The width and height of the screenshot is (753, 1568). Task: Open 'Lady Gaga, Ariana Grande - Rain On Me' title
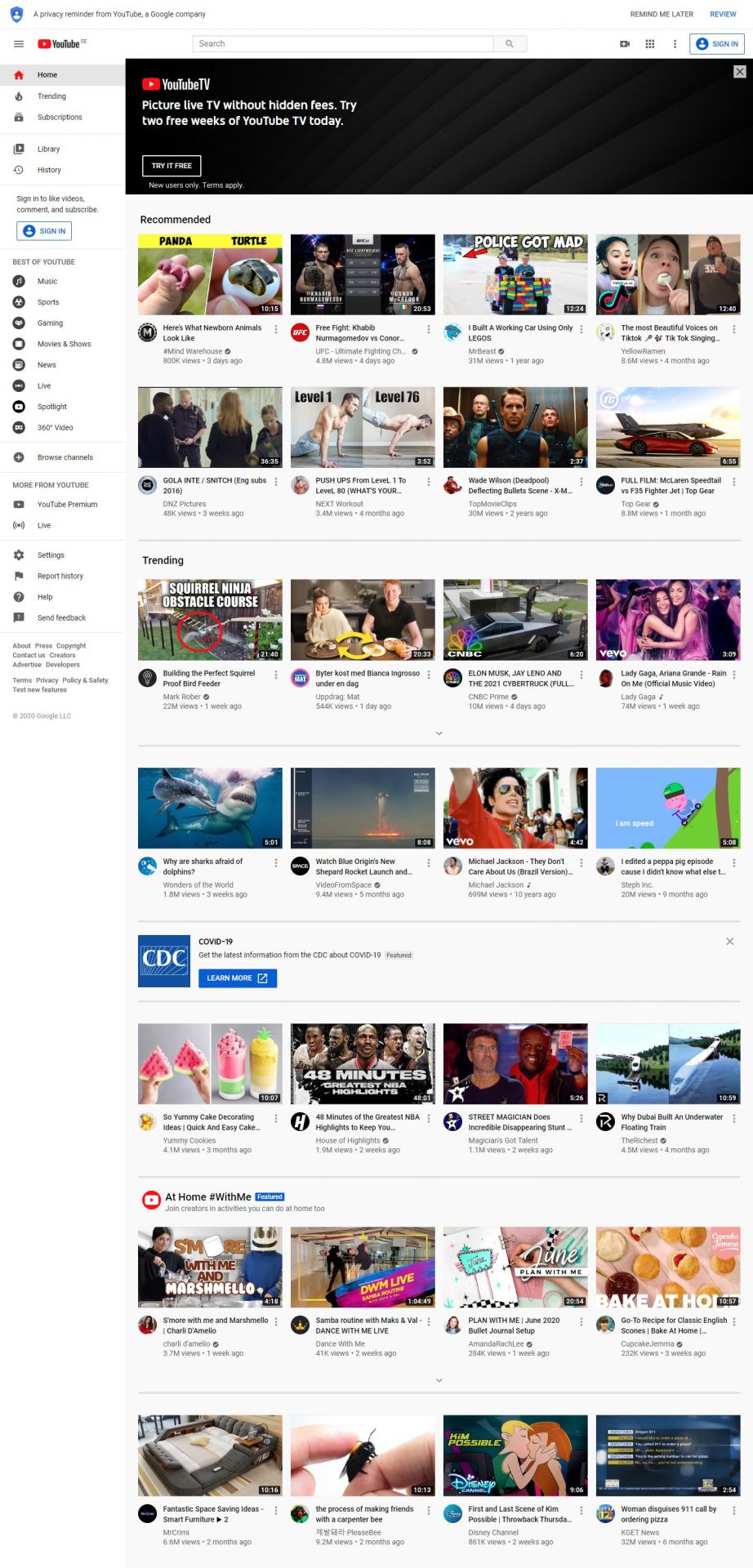click(674, 679)
